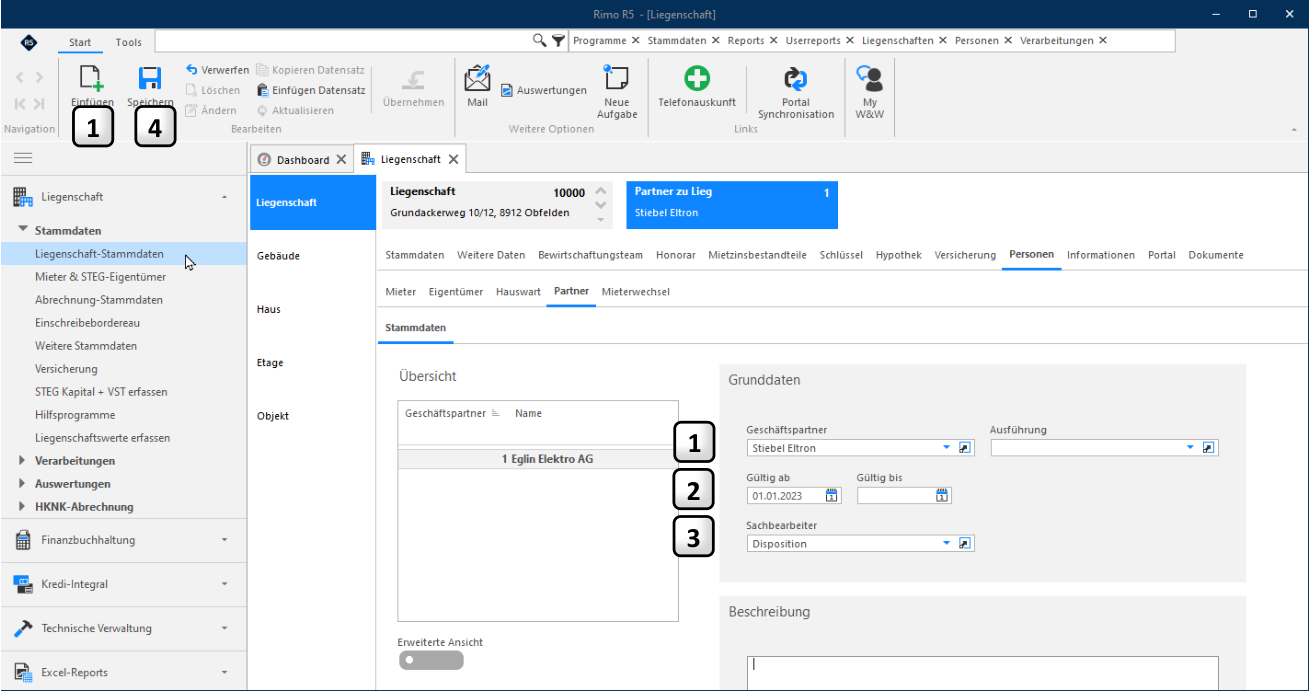
Task: Click the Einfügen new record icon
Action: [92, 80]
